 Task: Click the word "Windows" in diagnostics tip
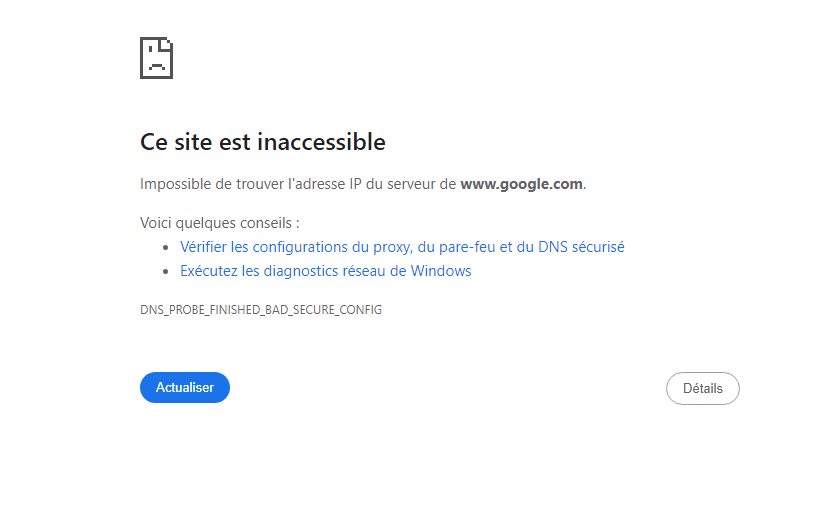441,271
